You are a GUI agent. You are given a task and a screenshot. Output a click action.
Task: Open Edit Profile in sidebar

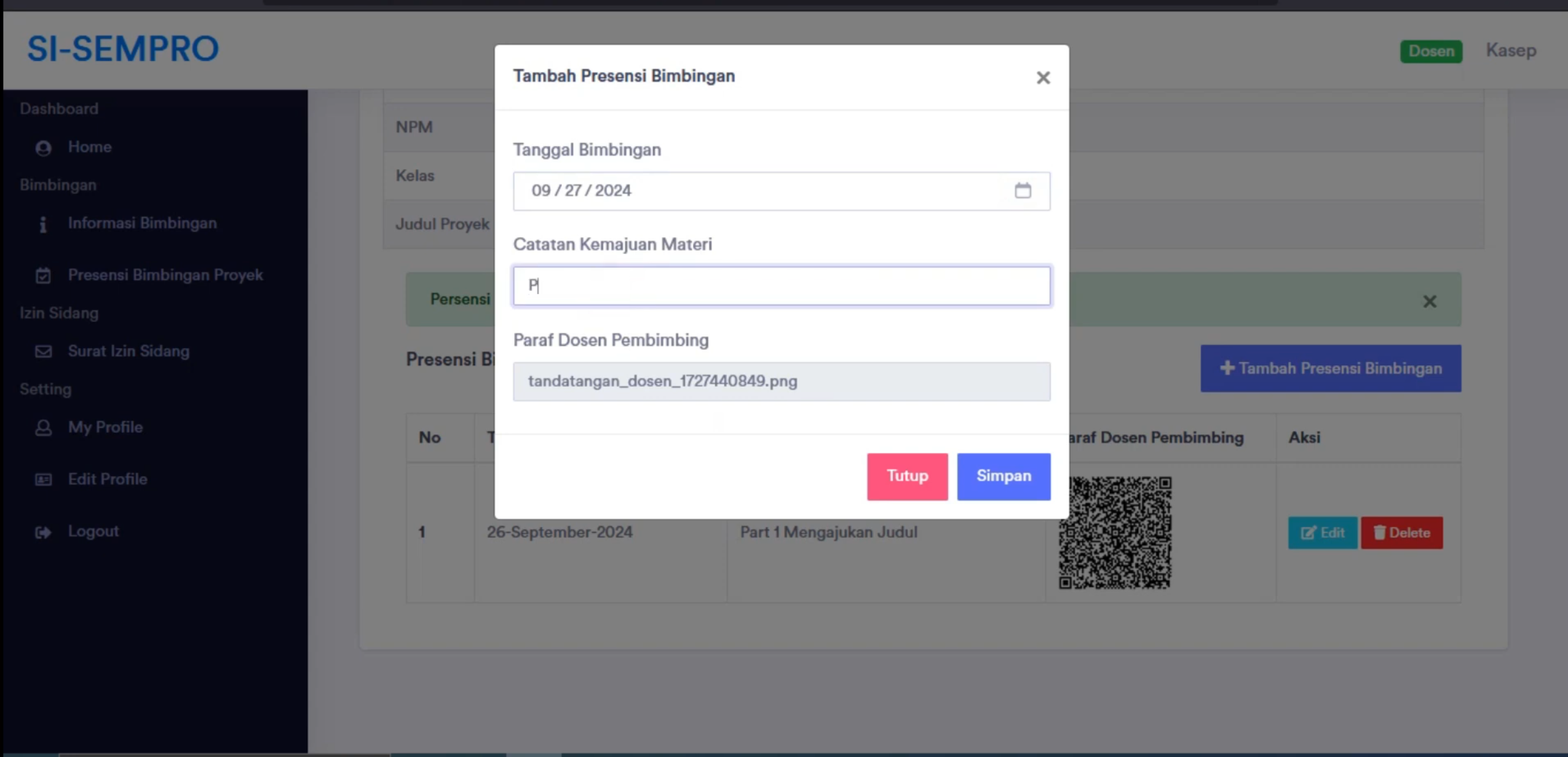(x=108, y=479)
